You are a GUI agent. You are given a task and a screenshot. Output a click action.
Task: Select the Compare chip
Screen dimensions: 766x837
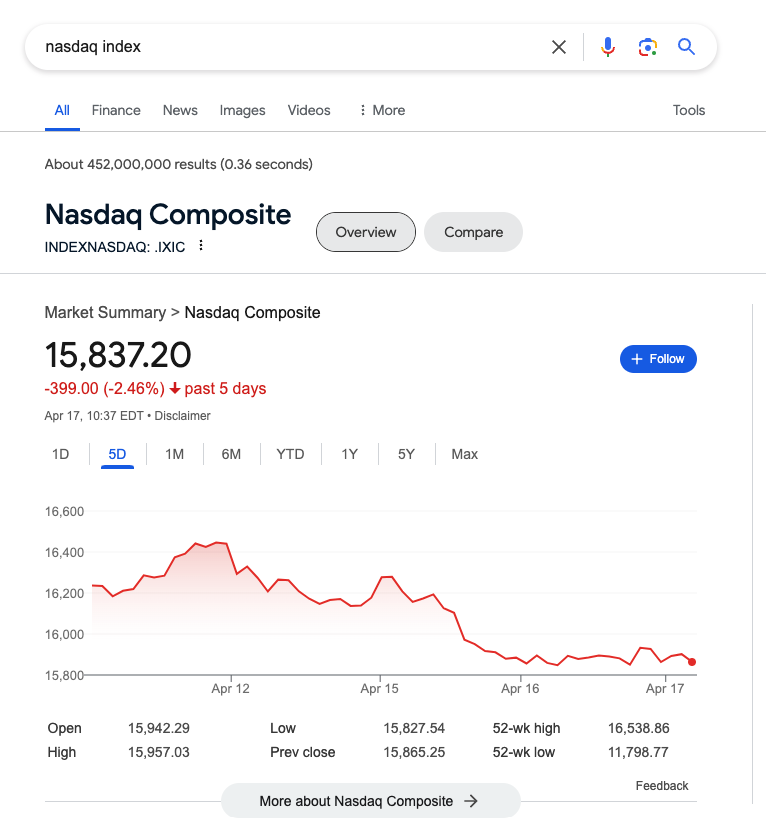click(473, 232)
